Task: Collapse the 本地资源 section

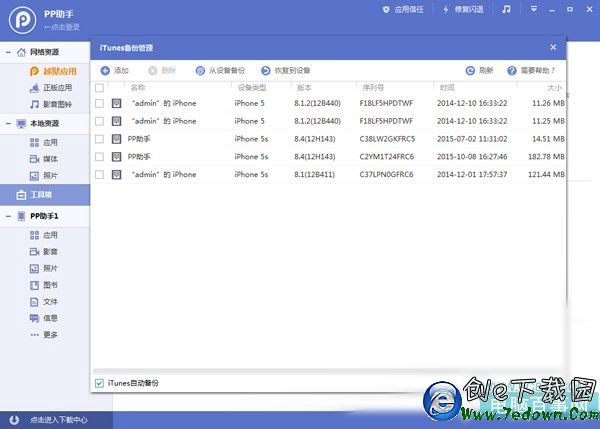Action: [8, 123]
